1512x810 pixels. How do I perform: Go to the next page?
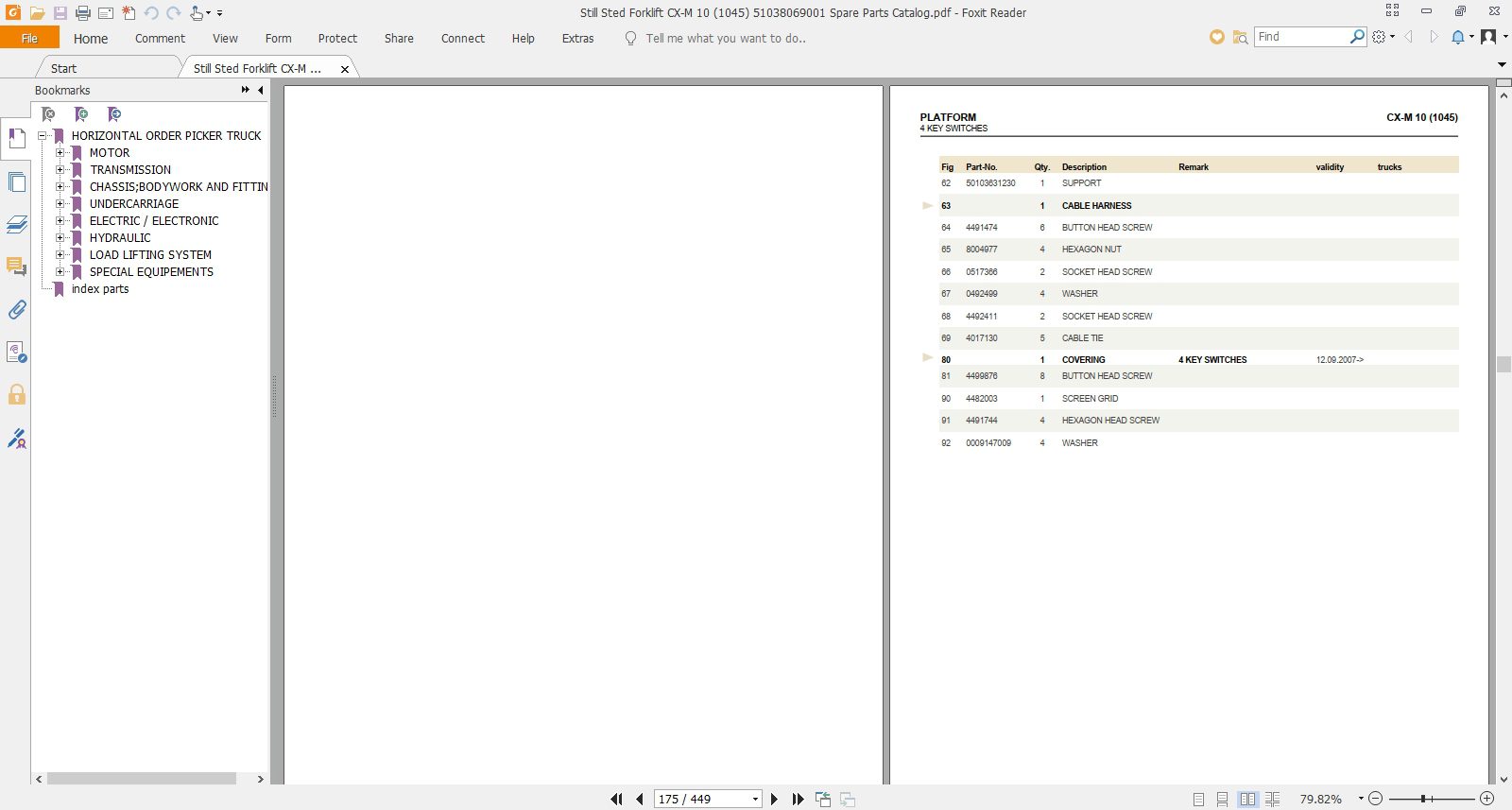(774, 799)
